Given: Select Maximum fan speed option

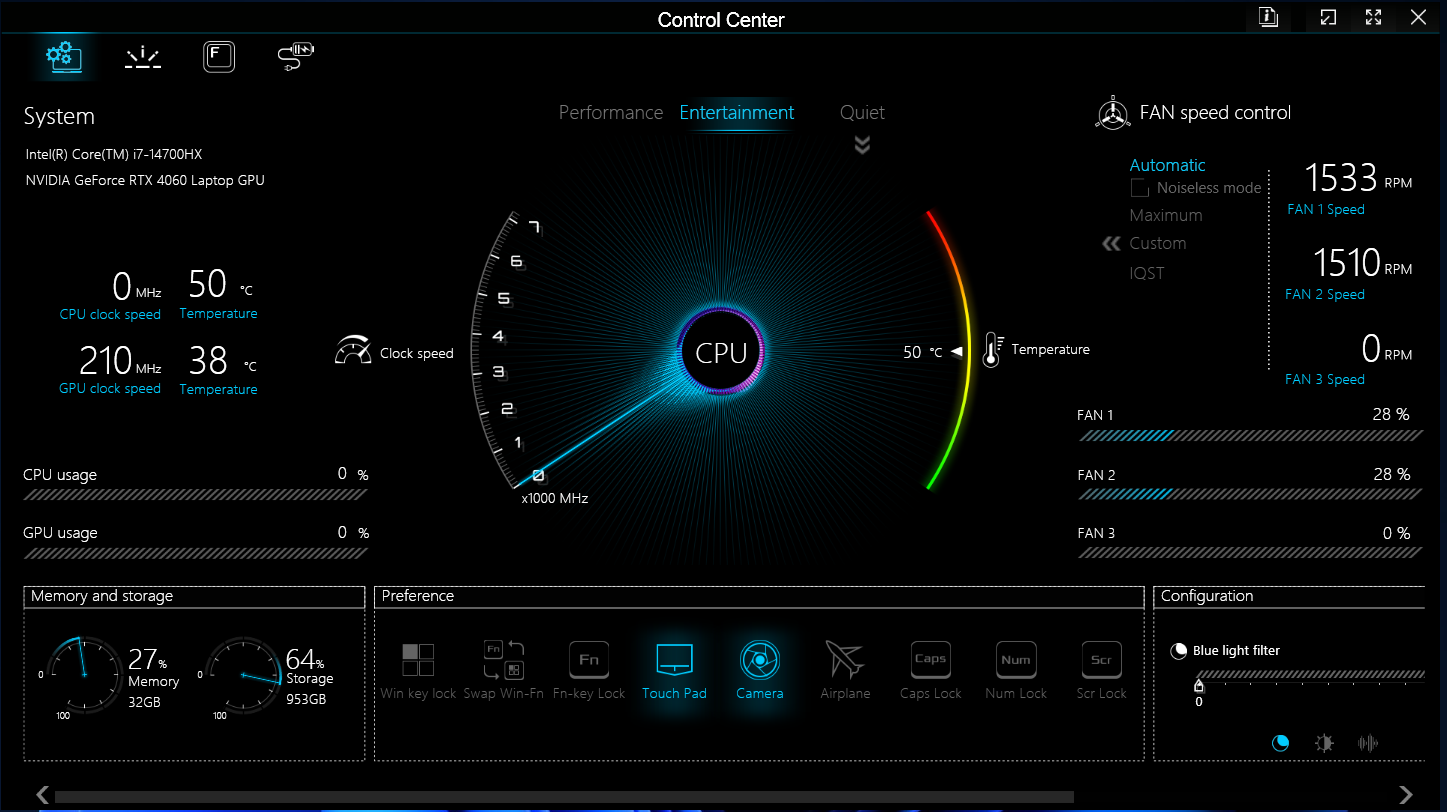Looking at the screenshot, I should pos(1165,215).
